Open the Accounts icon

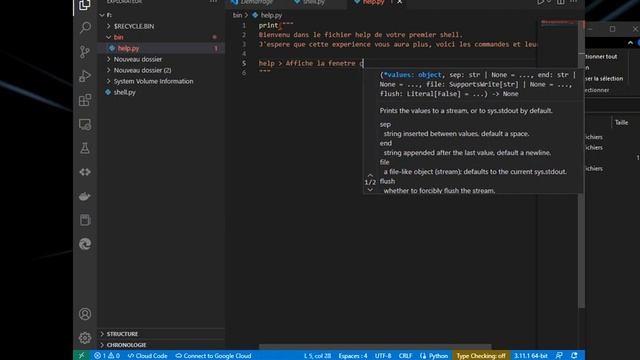tap(85, 314)
